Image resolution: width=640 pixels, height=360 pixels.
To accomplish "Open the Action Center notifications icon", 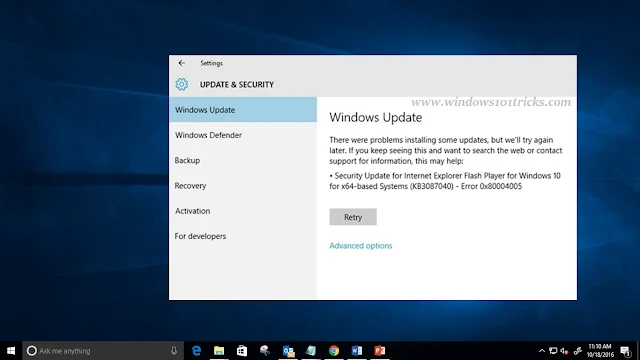I will point(625,351).
